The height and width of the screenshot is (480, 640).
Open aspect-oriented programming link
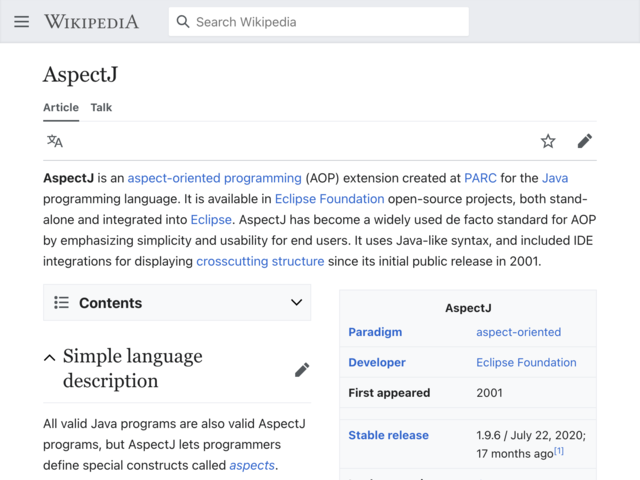pos(215,178)
